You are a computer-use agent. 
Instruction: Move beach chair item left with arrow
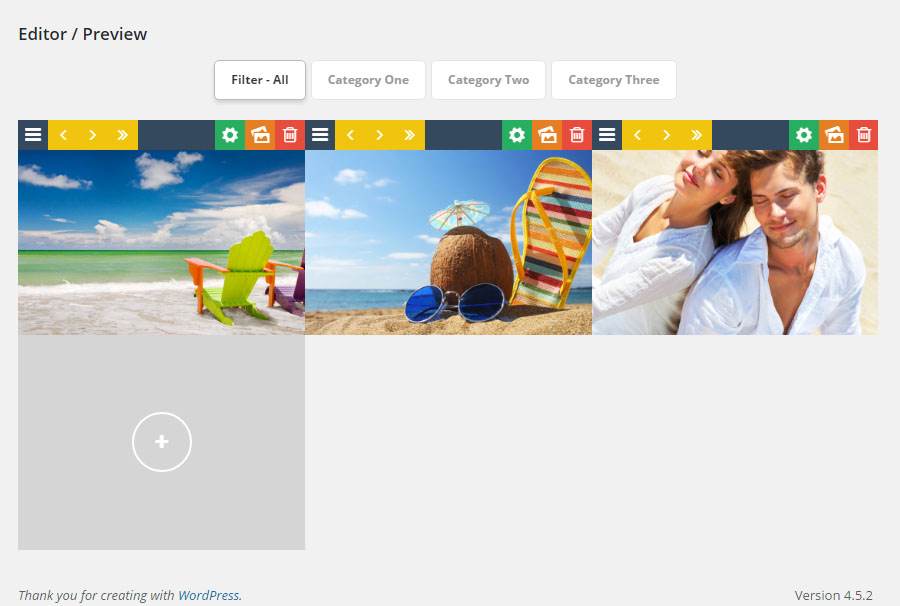(x=63, y=135)
